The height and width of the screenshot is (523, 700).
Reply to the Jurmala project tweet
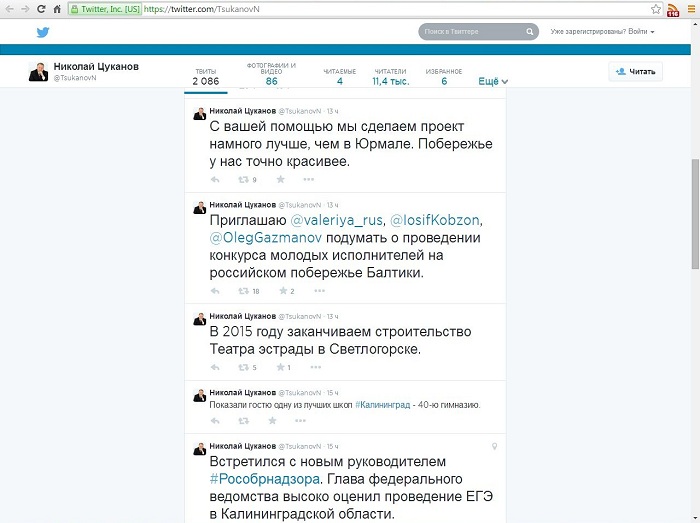tap(215, 179)
